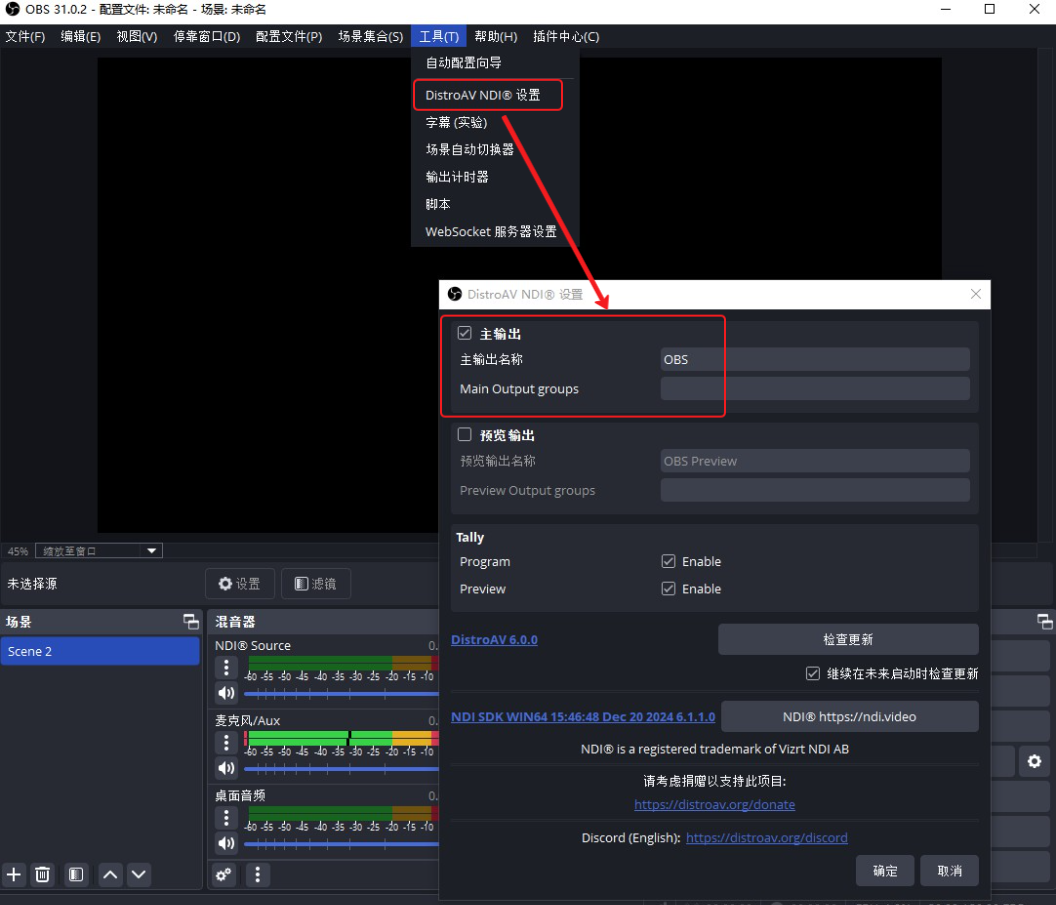Mute the 桌面音频 audio track
Screen dimensions: 1056x905
[x=226, y=842]
